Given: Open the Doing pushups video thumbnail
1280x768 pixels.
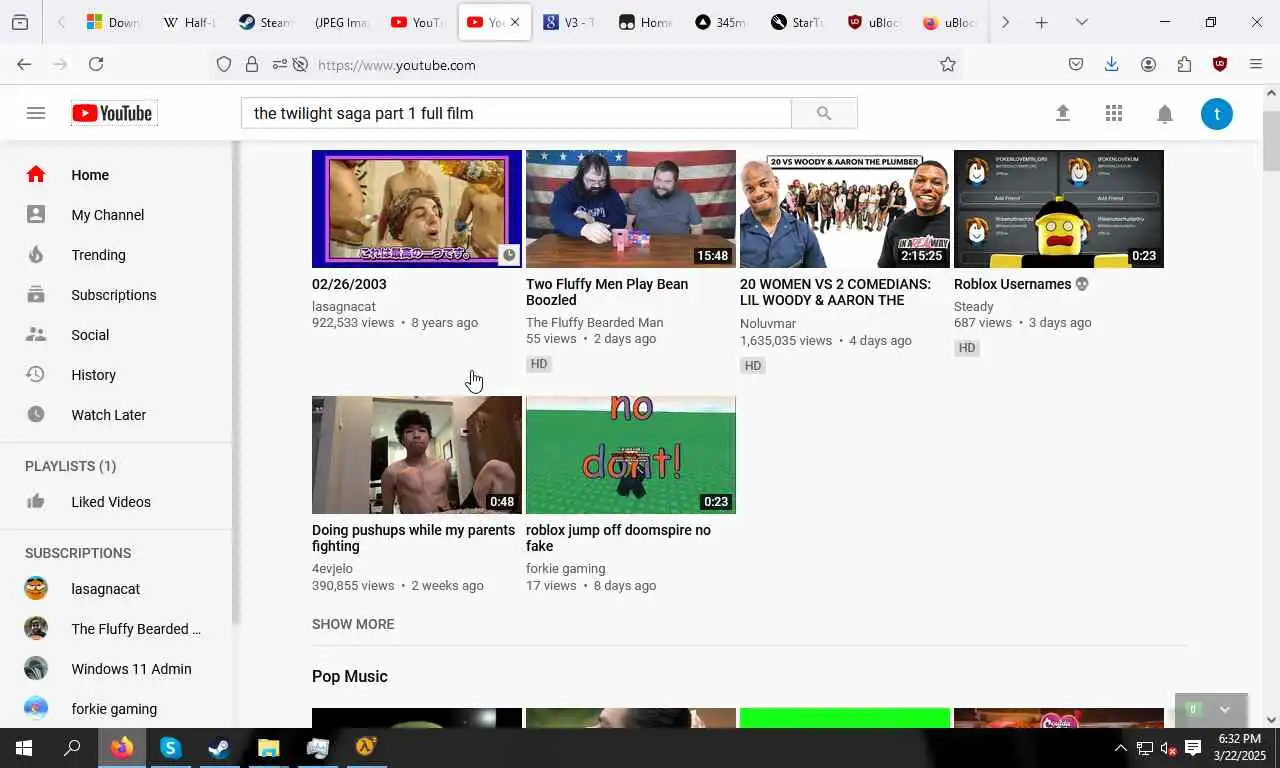Looking at the screenshot, I should click(417, 455).
